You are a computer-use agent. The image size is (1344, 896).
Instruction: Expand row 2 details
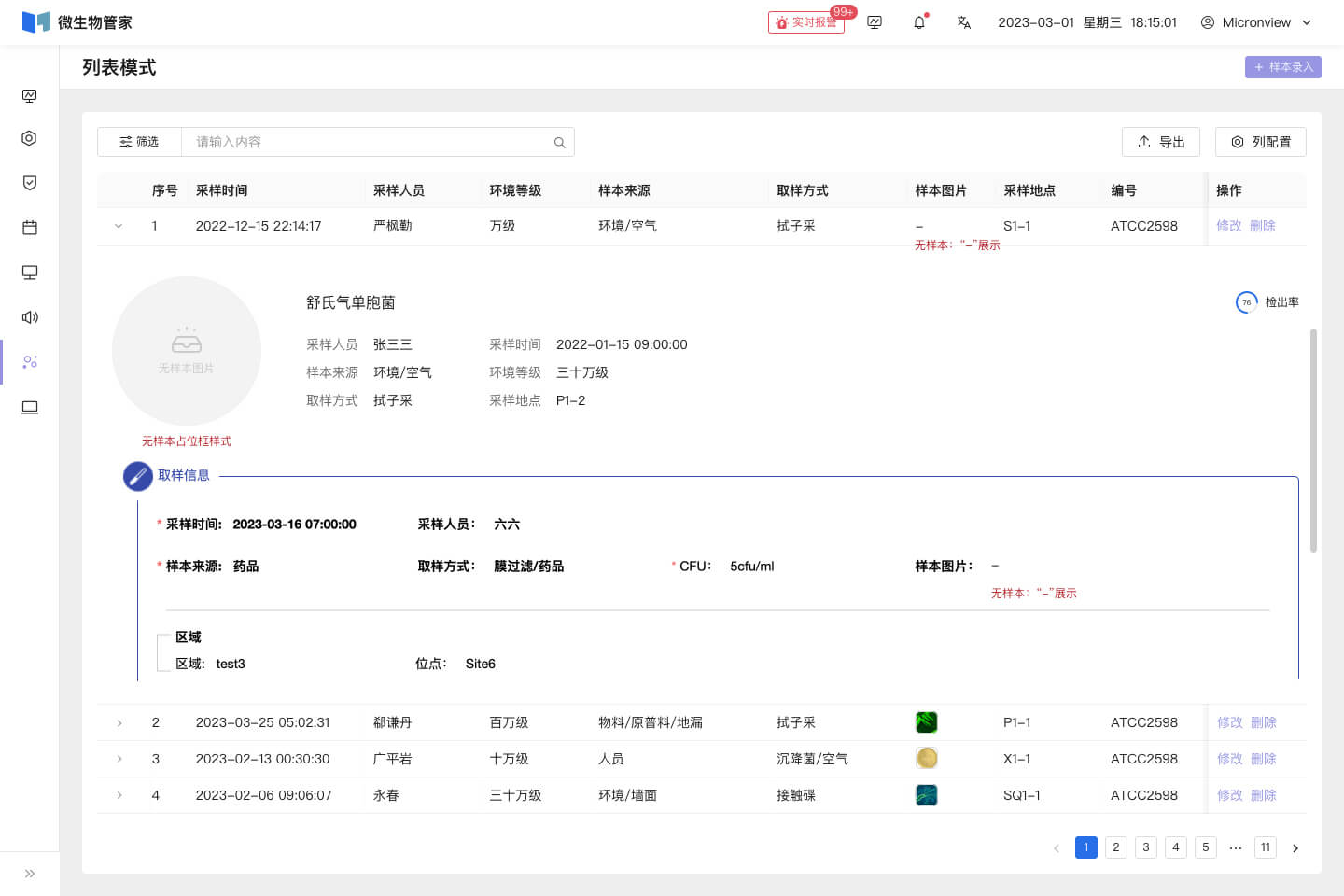(x=119, y=723)
